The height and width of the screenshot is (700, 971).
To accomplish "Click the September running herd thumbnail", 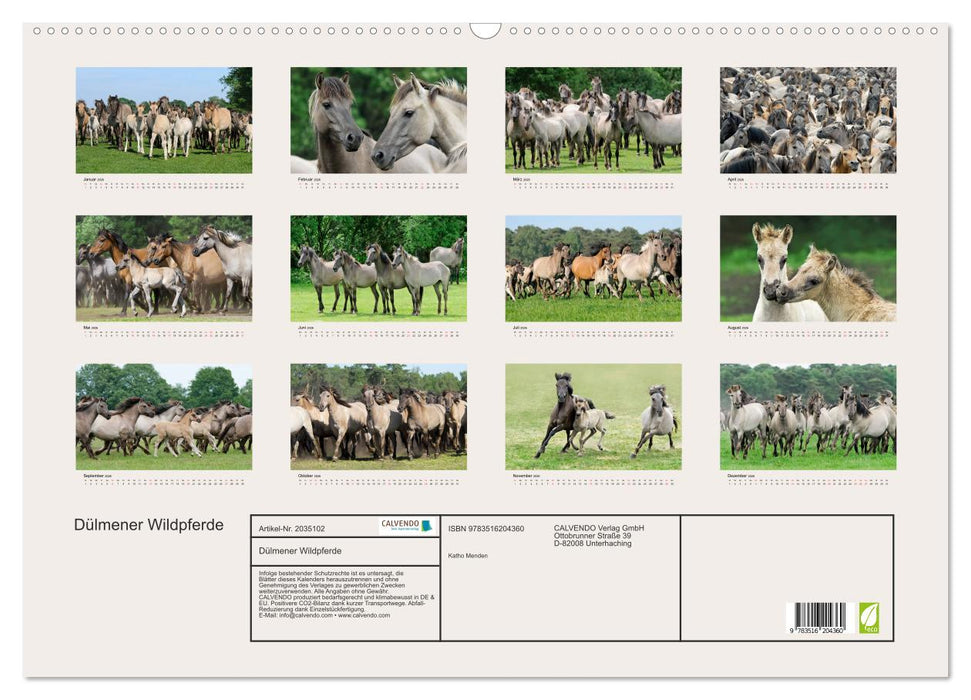I will pyautogui.click(x=164, y=416).
